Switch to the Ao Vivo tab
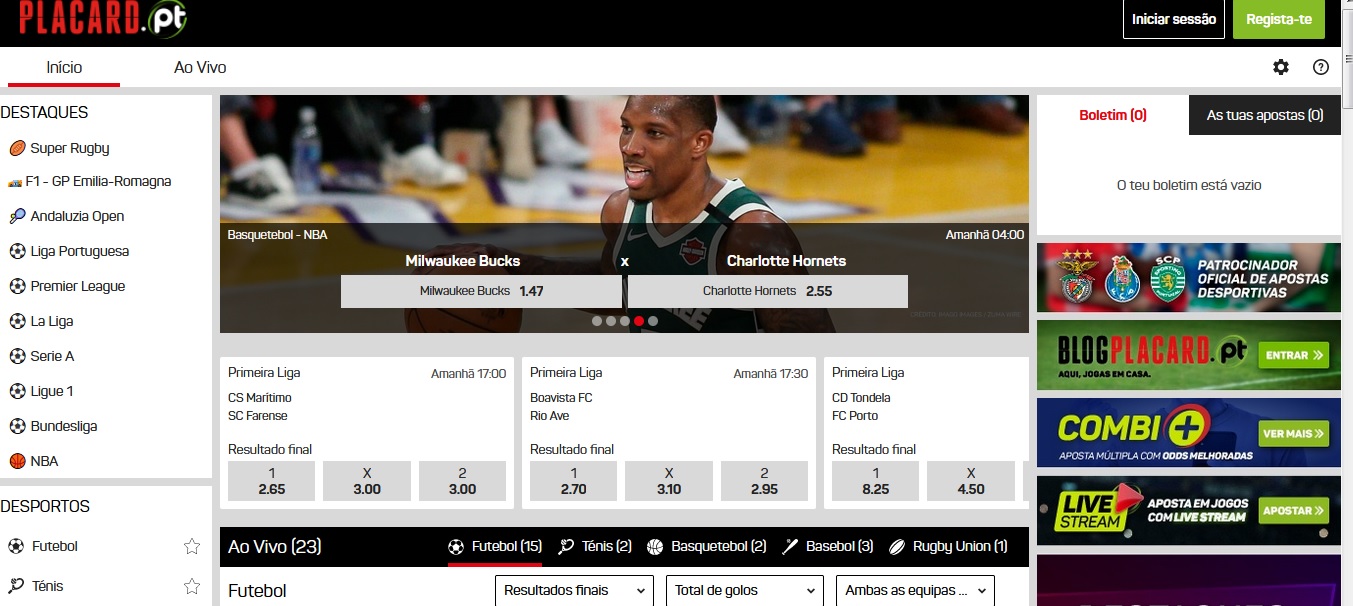1353x606 pixels. pos(200,68)
